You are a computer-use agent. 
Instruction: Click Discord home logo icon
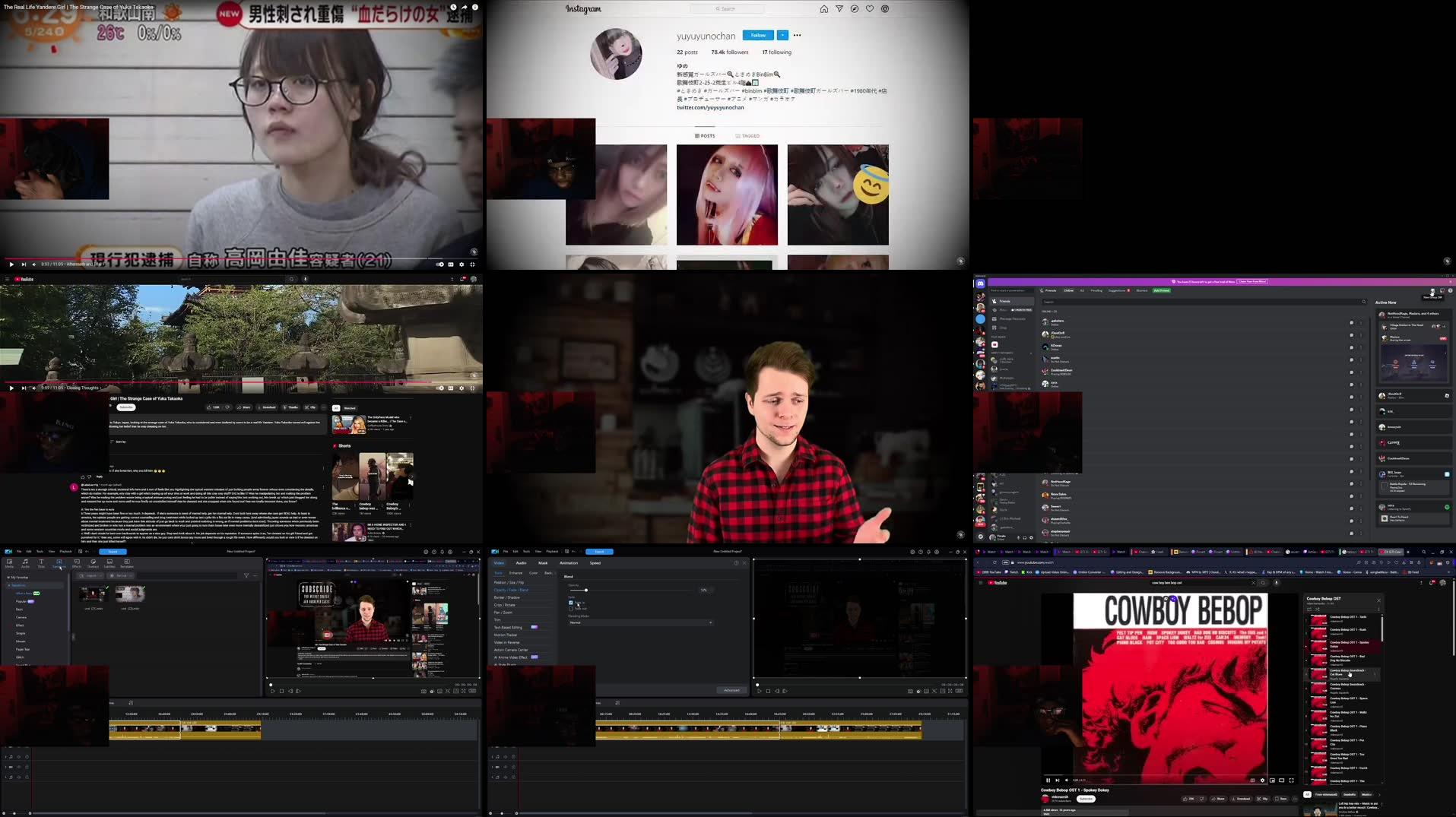981,283
